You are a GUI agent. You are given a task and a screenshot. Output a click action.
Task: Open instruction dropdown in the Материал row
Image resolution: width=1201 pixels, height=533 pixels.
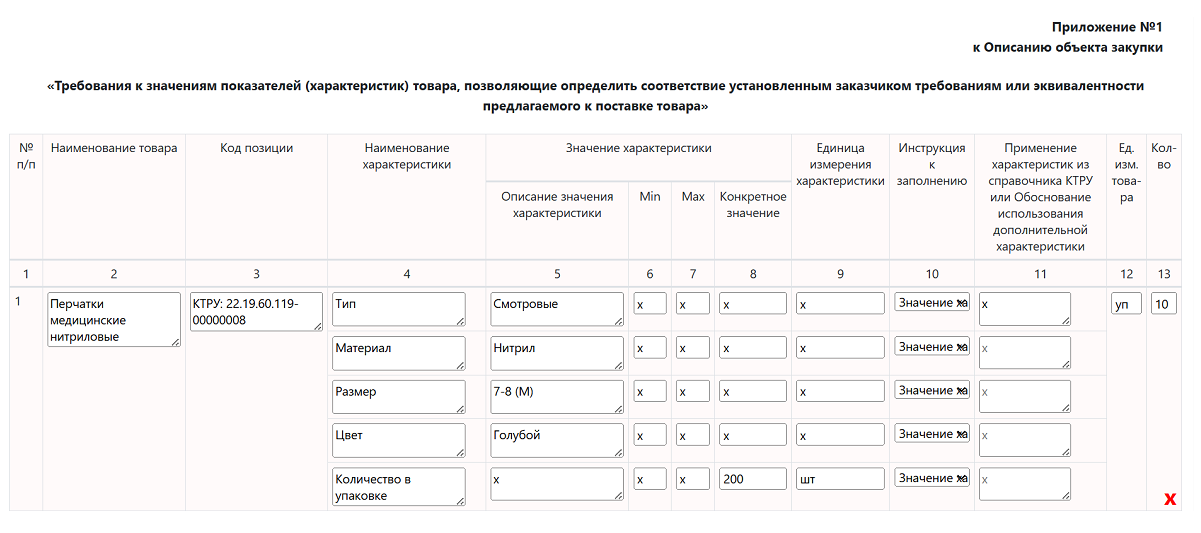pyautogui.click(x=932, y=347)
